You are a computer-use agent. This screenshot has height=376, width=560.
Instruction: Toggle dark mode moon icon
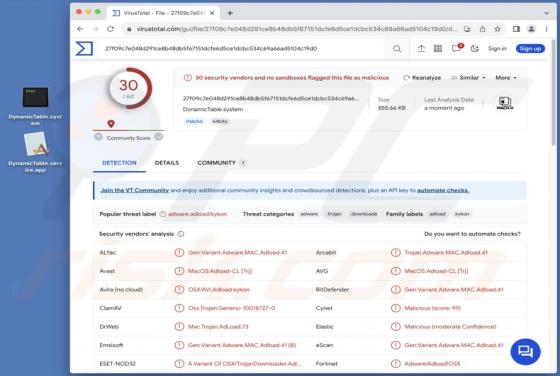tap(475, 49)
